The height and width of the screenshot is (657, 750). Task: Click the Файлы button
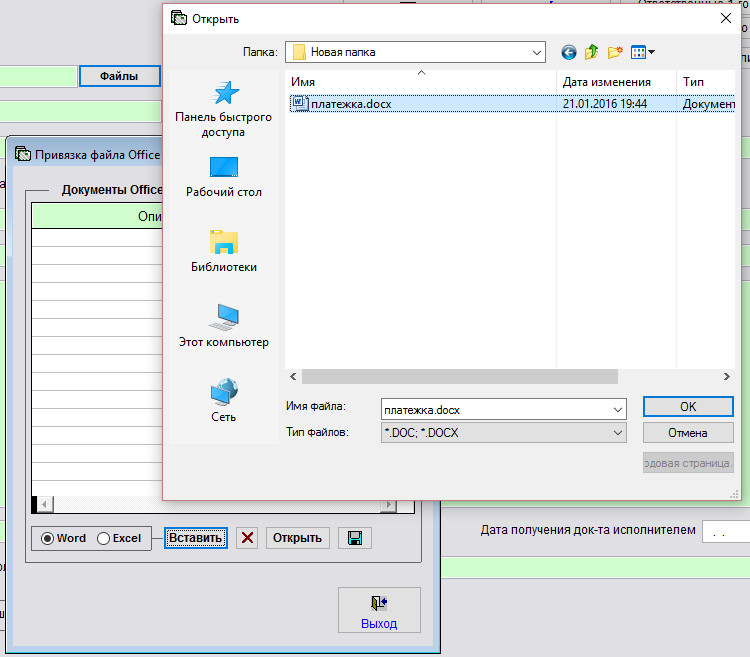pos(119,76)
